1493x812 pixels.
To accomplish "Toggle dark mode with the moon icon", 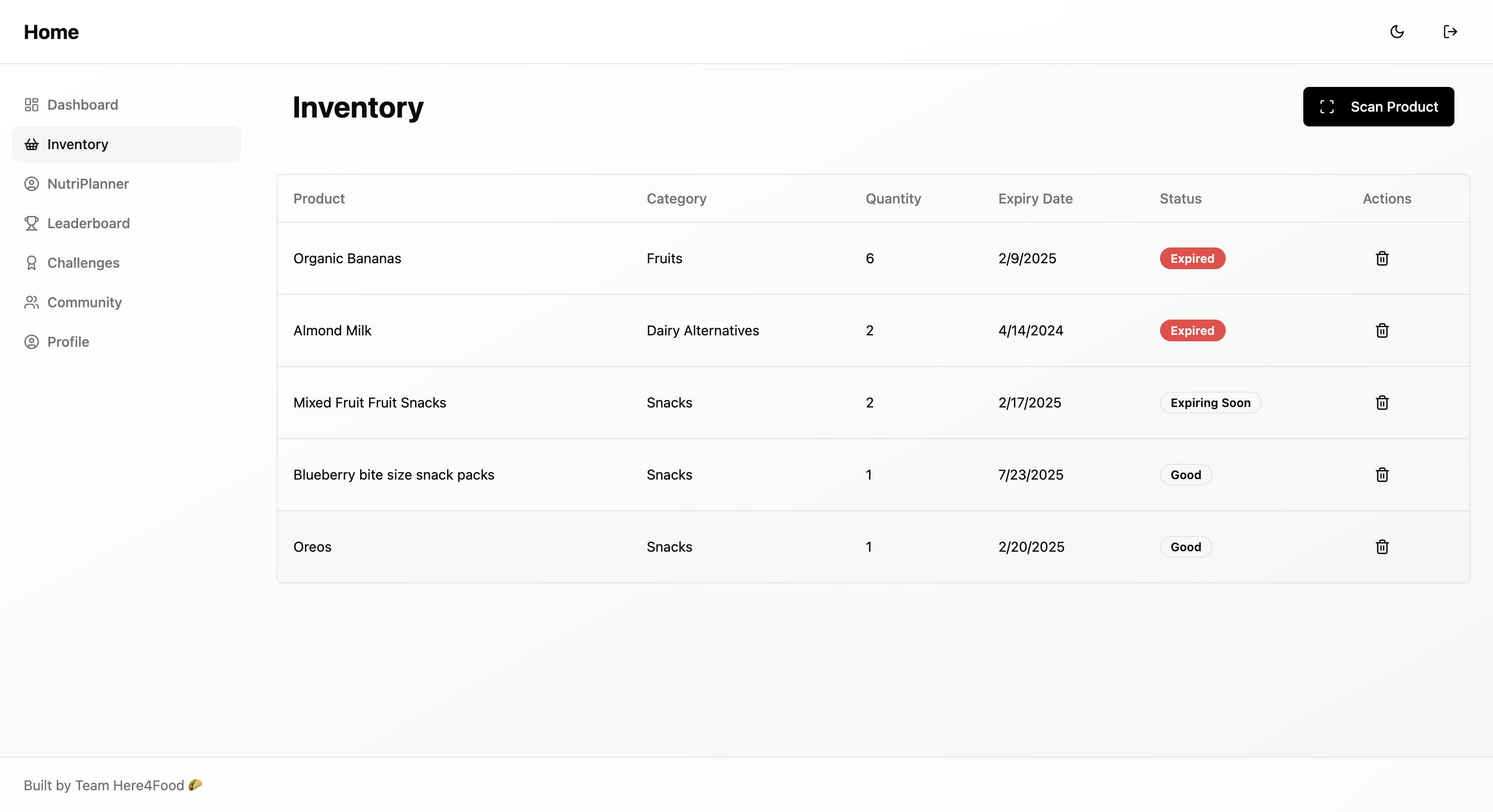I will pos(1397,32).
